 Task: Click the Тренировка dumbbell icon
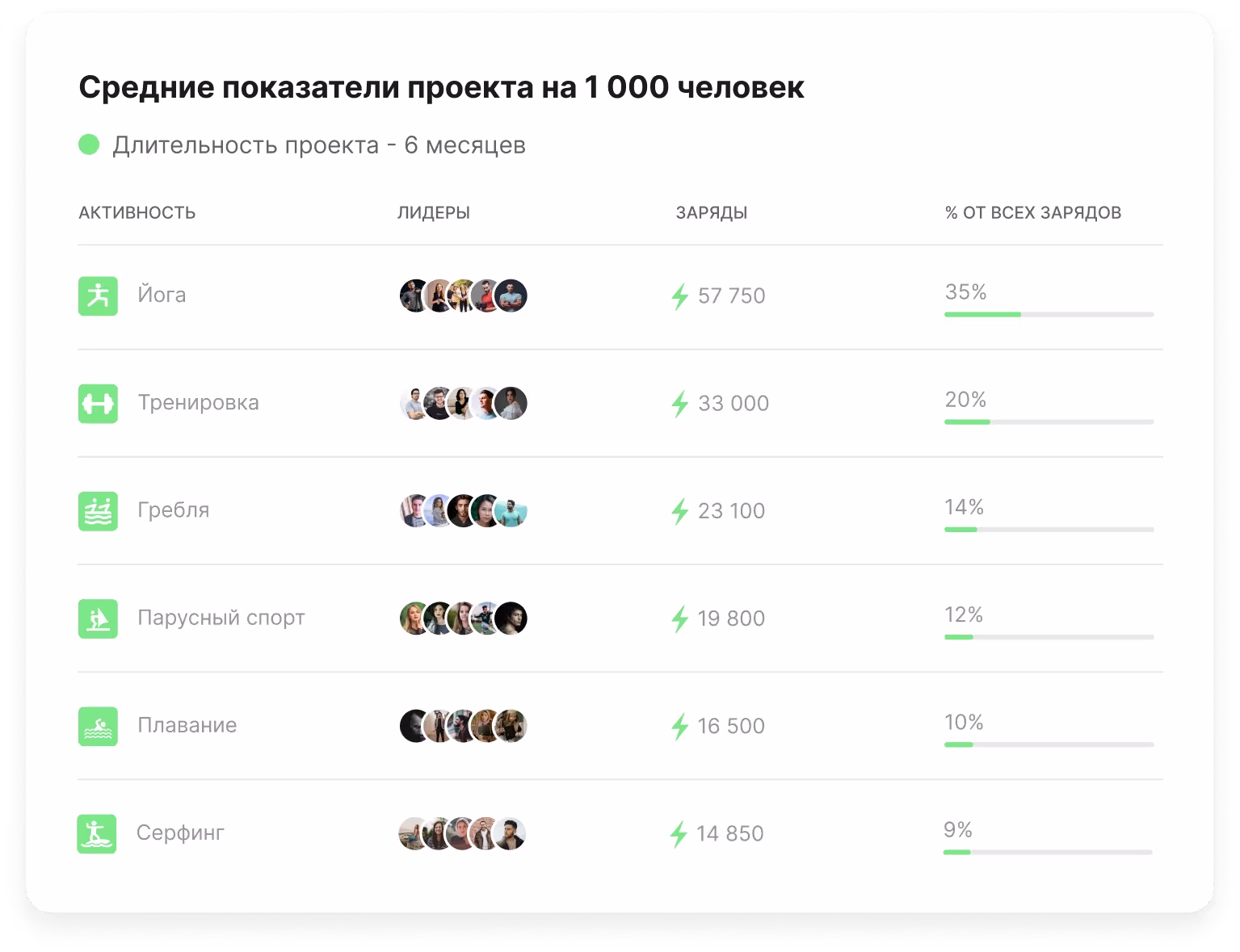pyautogui.click(x=98, y=403)
